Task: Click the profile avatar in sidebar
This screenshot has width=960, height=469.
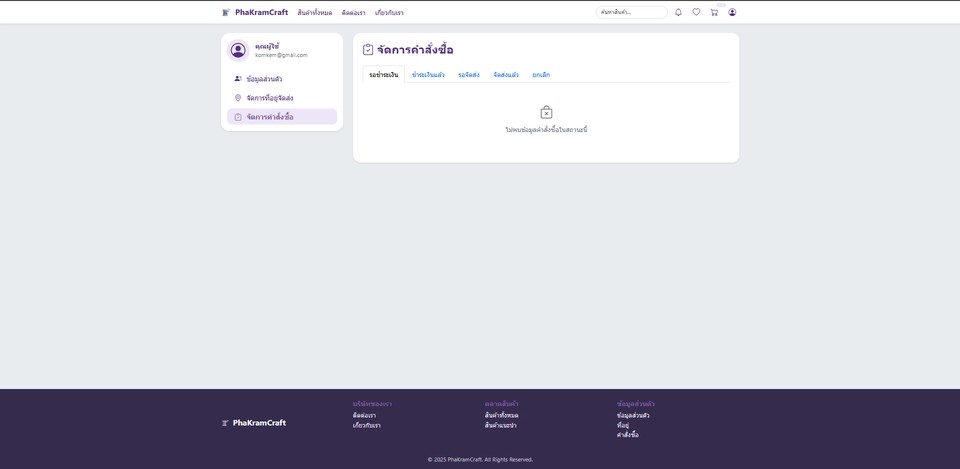Action: click(x=238, y=50)
